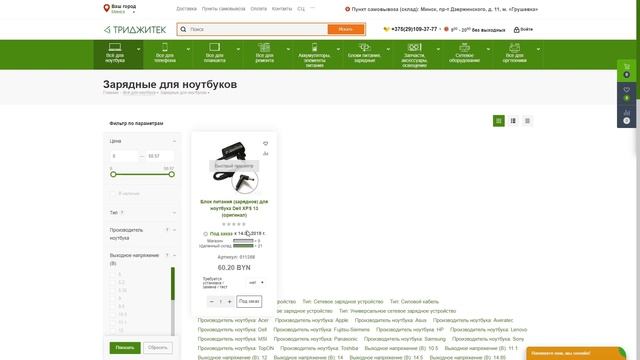Open the office equipment category icon
Image resolution: width=640 pixels, height=360 pixels.
point(514,47)
